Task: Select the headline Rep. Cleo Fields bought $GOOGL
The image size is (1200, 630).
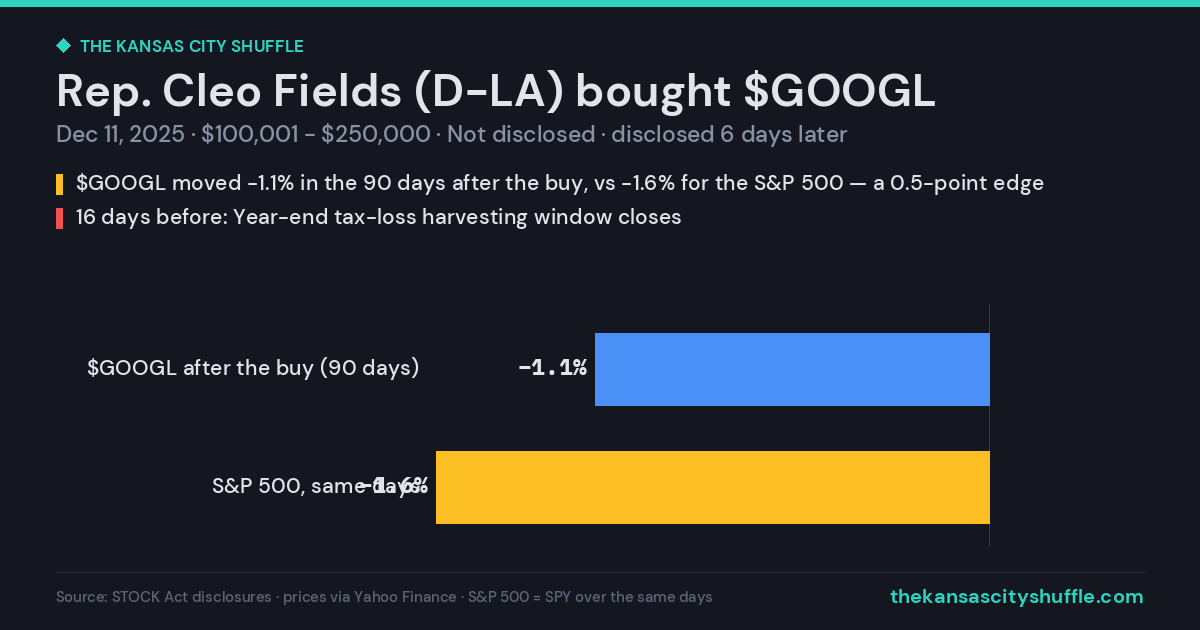Action: coord(496,91)
